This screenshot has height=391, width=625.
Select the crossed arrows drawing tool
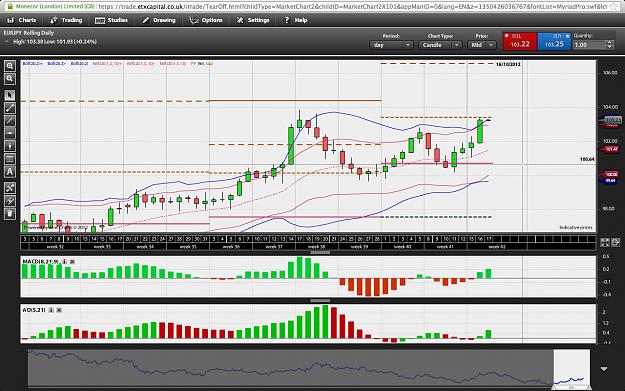pos(10,188)
